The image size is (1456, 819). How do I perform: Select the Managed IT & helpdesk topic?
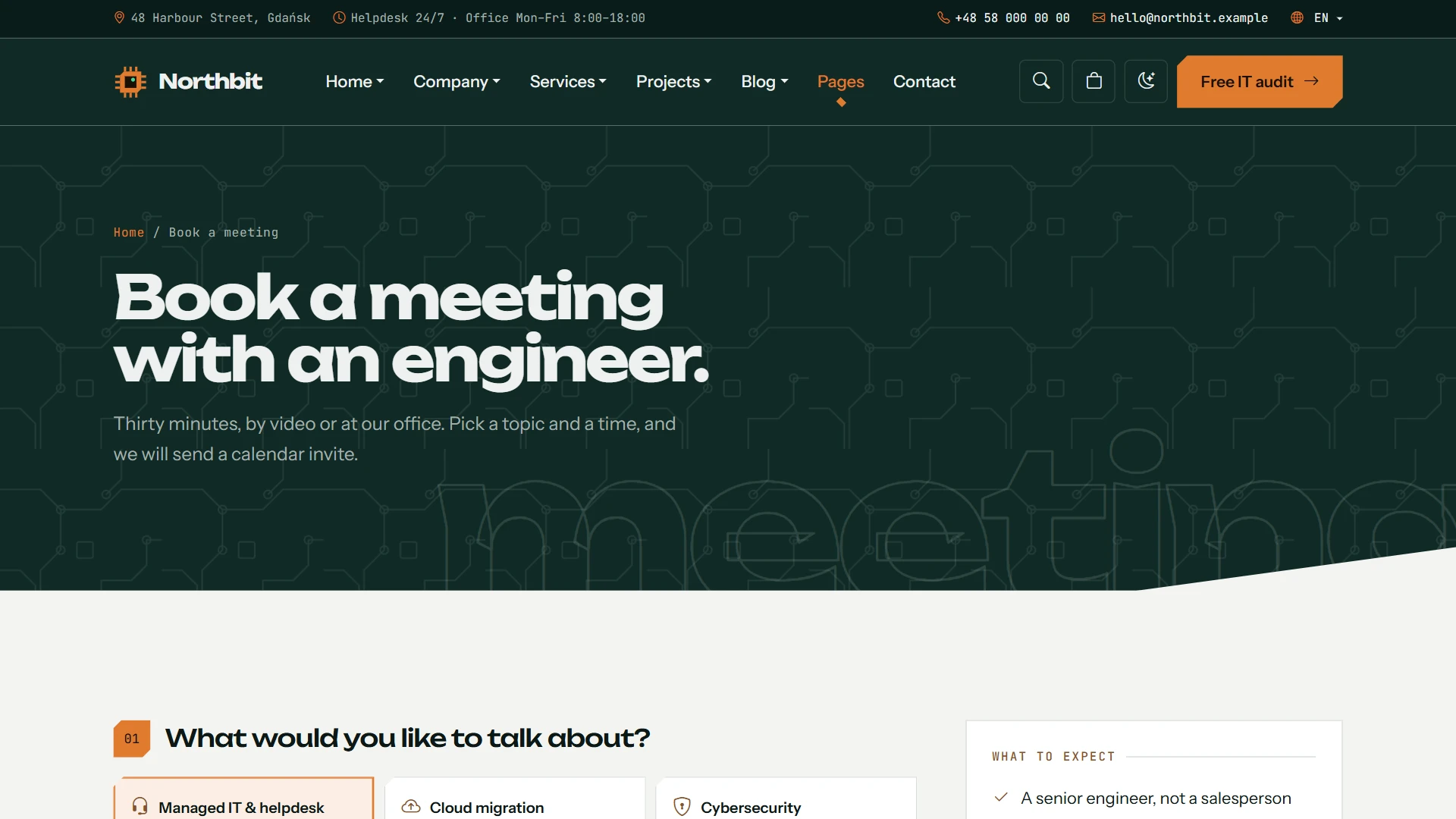coord(243,798)
